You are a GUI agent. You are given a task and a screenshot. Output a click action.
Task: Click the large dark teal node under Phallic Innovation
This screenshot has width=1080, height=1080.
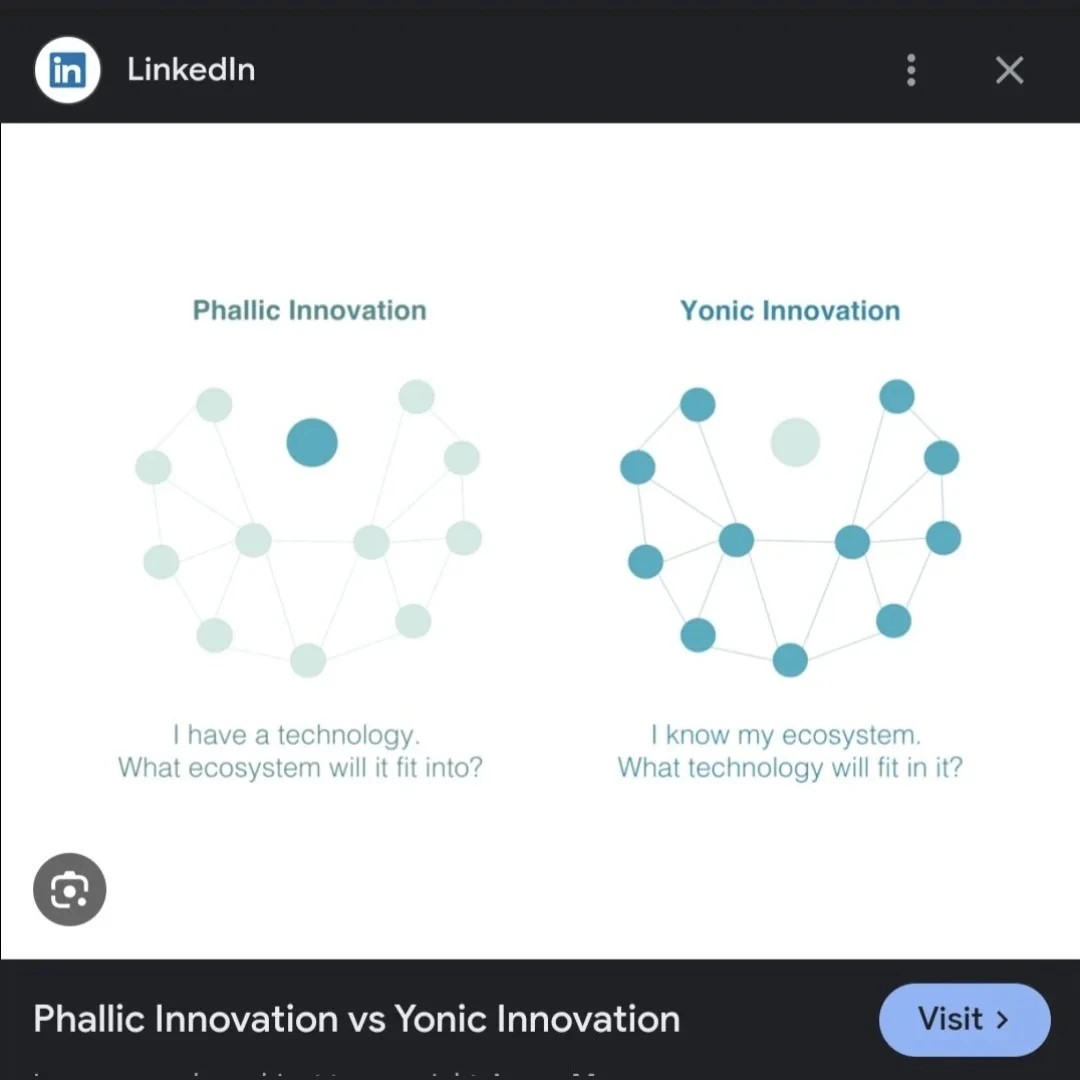pos(312,443)
